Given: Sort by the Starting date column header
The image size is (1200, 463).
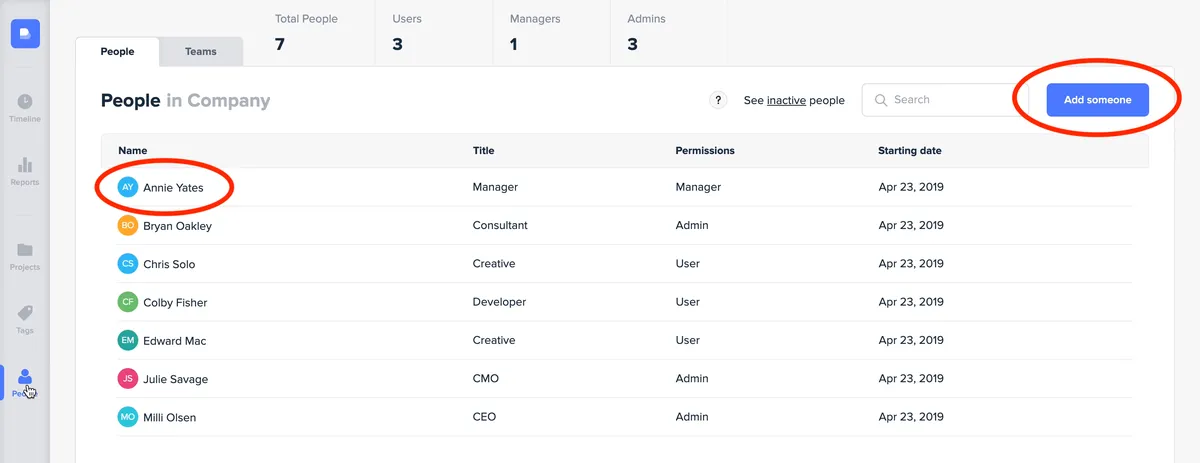Looking at the screenshot, I should pos(909,151).
